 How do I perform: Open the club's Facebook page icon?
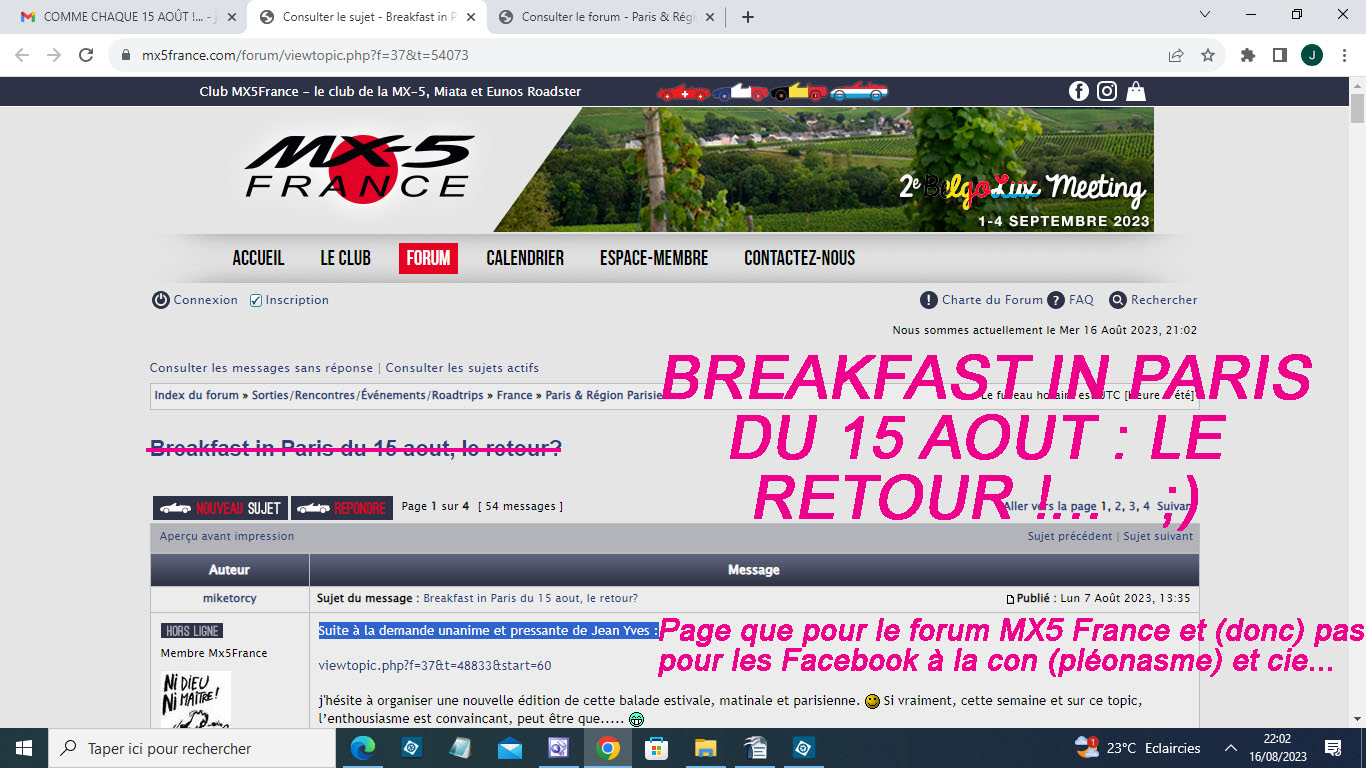click(1079, 91)
